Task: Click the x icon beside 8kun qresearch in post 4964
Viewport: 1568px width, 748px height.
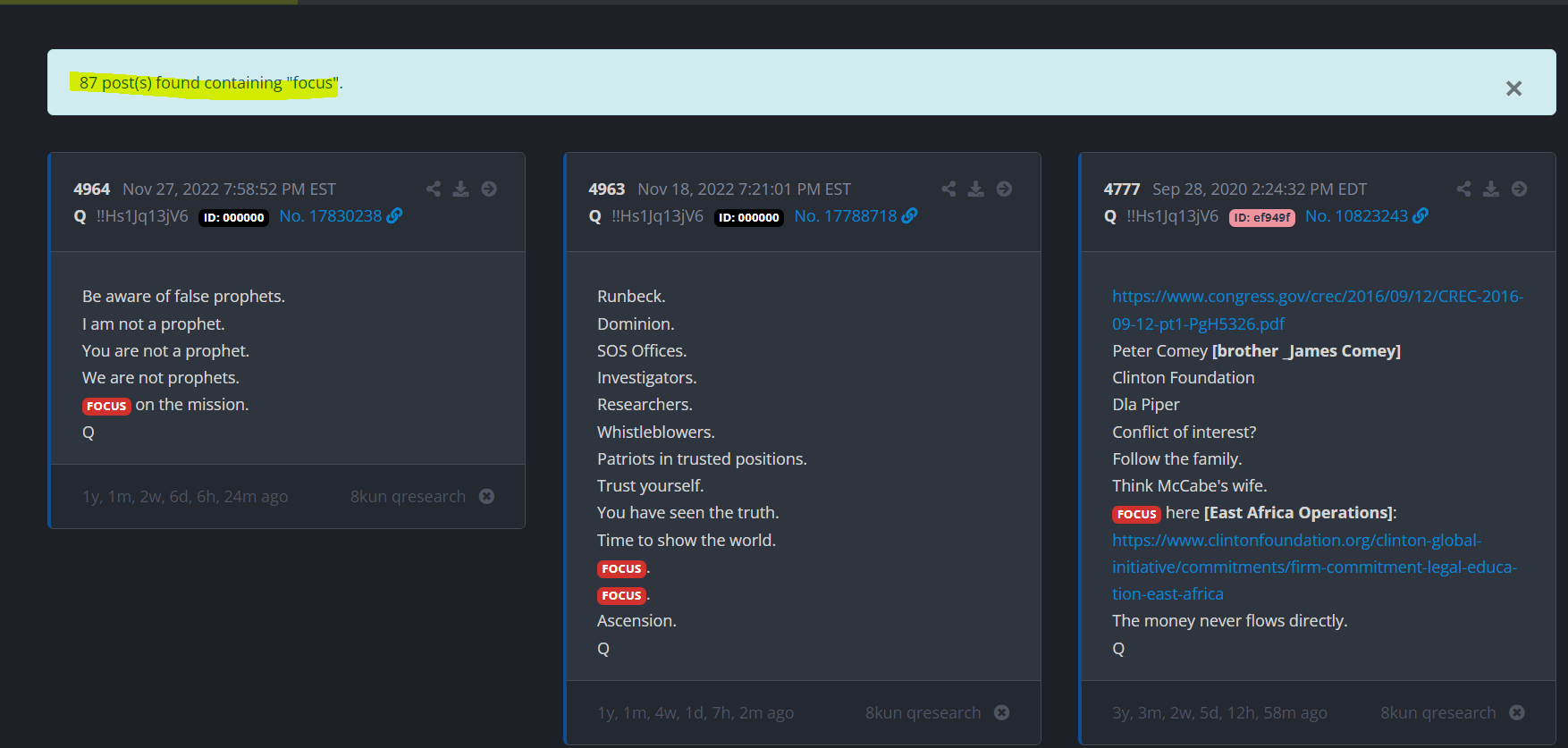Action: [x=486, y=496]
